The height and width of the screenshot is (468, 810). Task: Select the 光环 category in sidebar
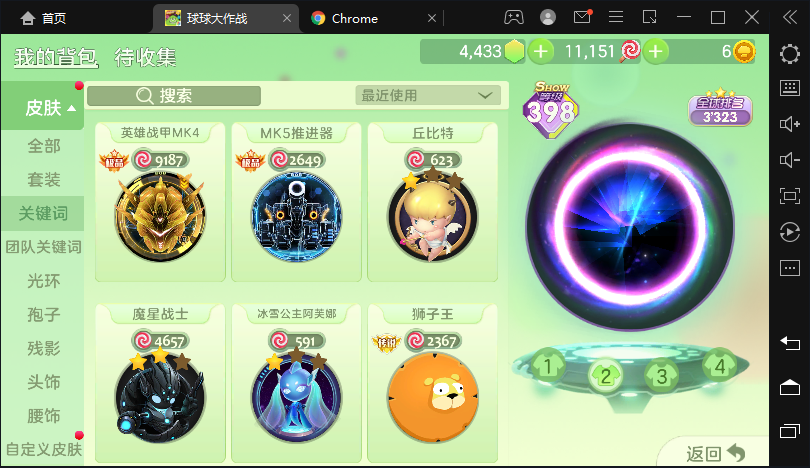[43, 280]
